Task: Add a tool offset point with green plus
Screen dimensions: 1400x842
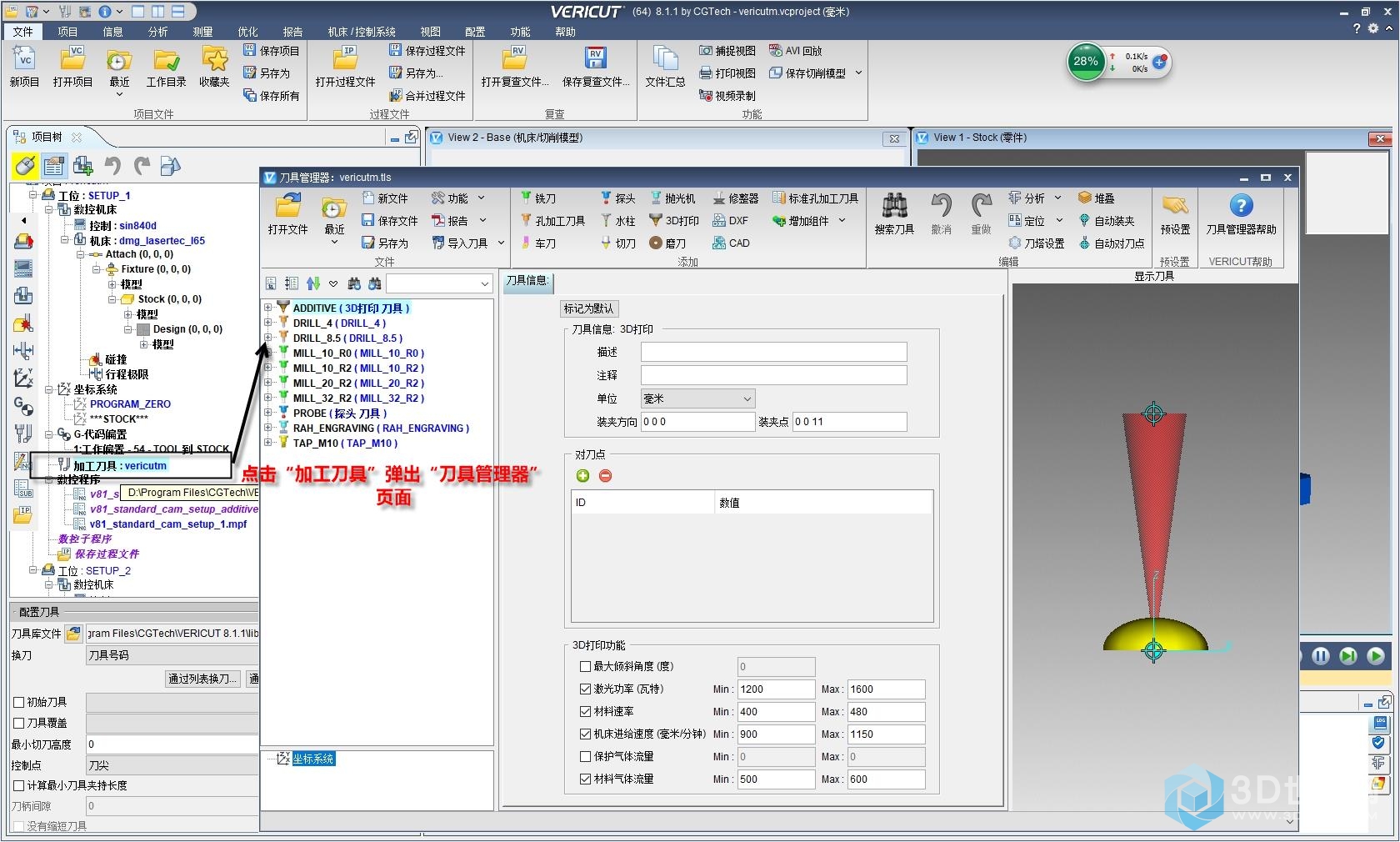Action: pyautogui.click(x=582, y=476)
